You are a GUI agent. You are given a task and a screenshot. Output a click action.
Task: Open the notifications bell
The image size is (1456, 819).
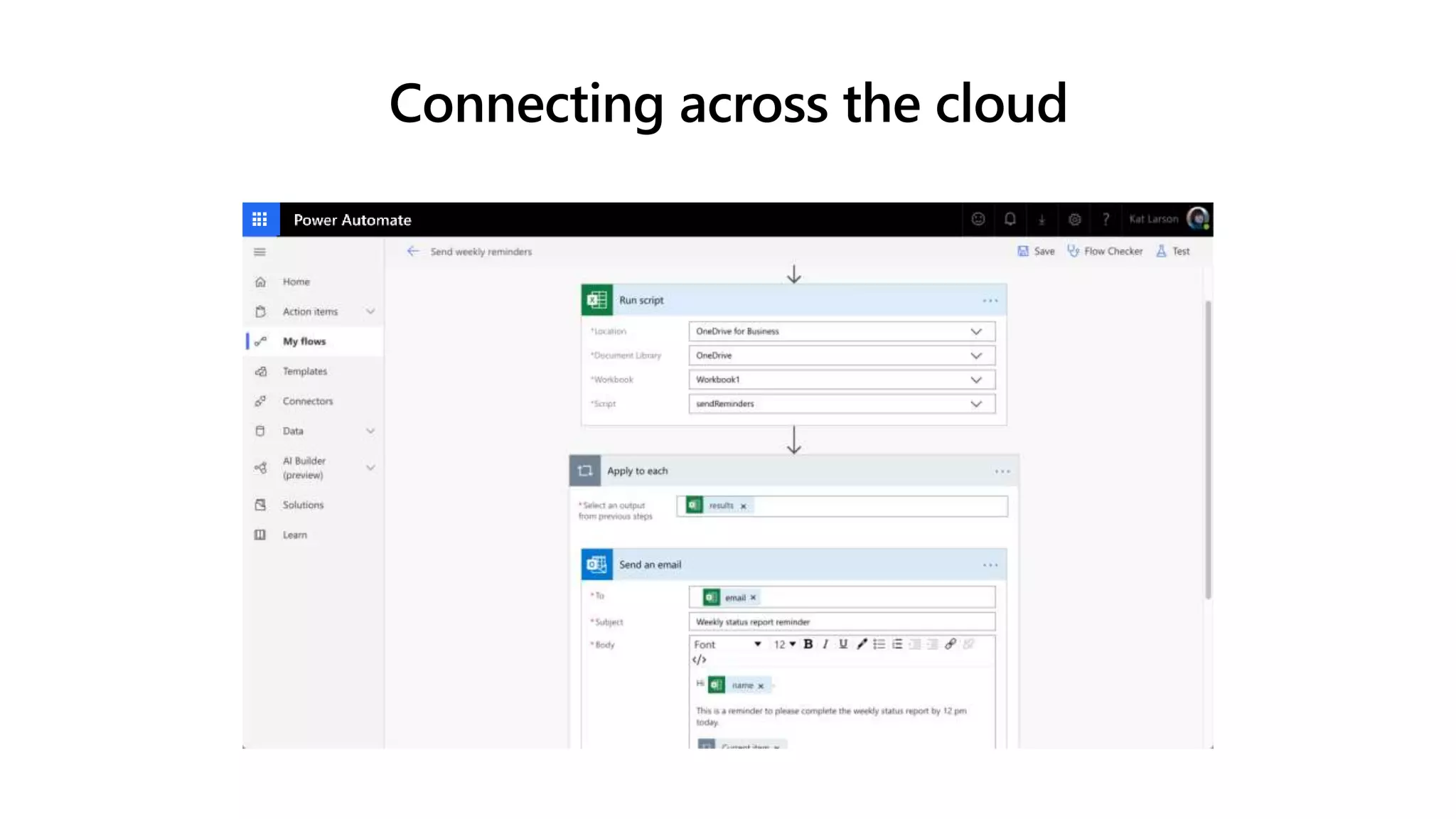point(1010,220)
